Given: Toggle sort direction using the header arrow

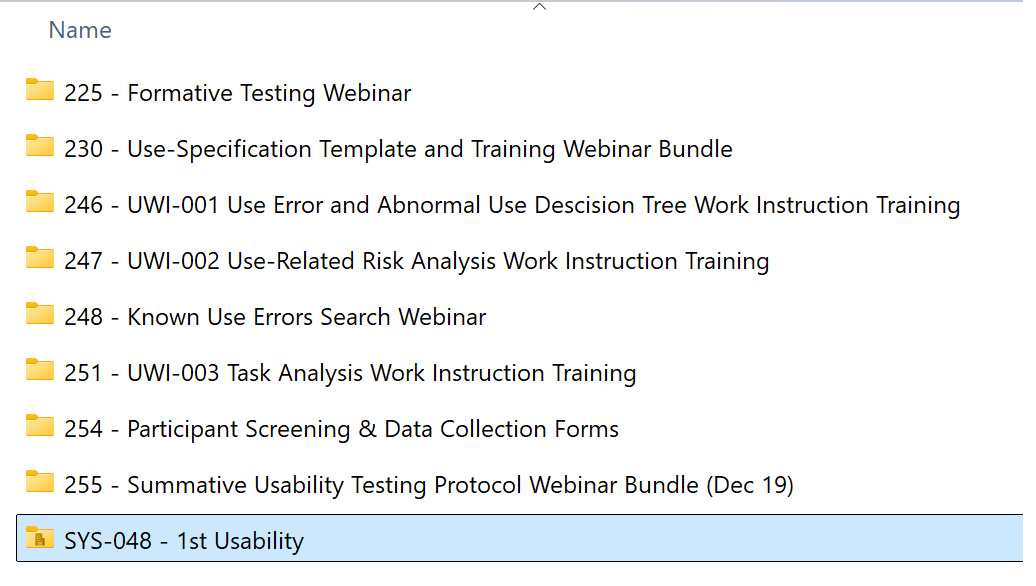Looking at the screenshot, I should coord(539,7).
